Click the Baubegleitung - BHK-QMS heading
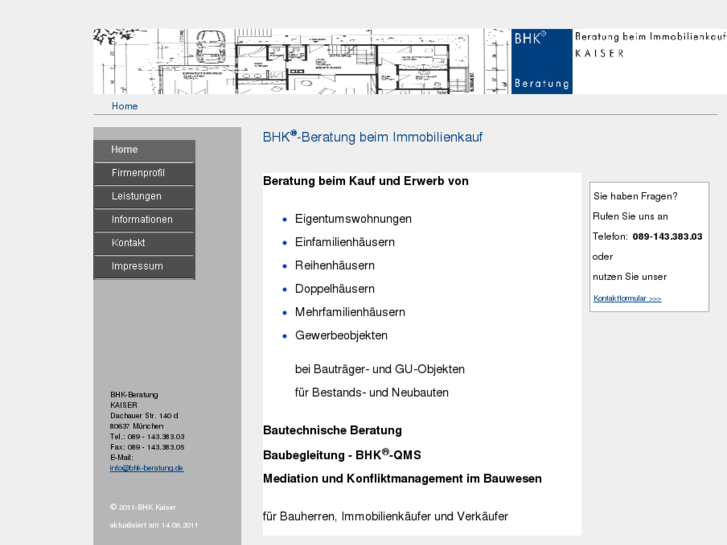 342,455
